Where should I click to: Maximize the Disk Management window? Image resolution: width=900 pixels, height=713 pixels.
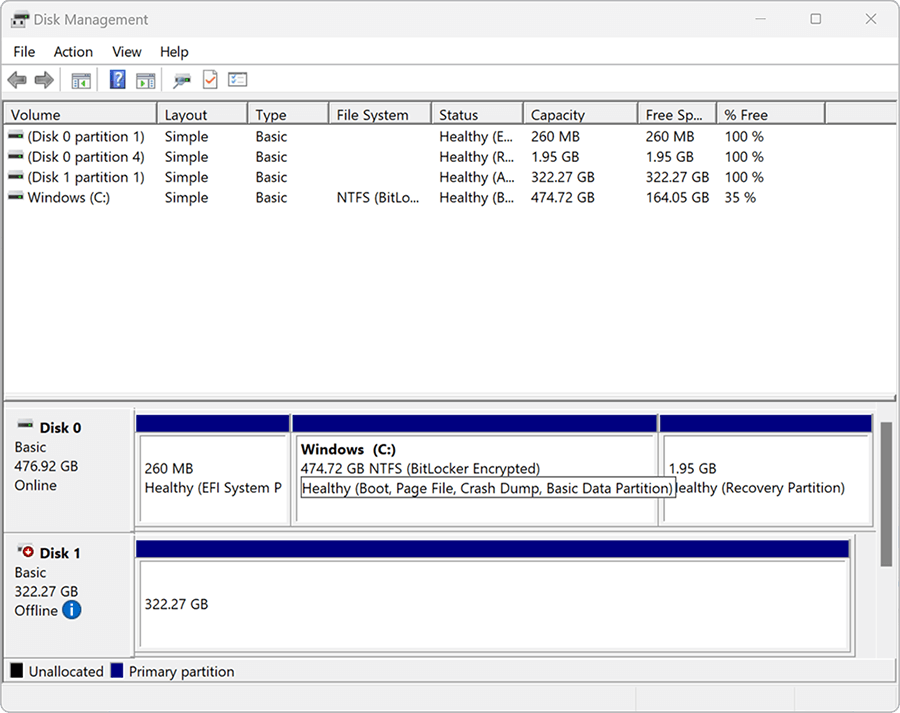point(816,19)
